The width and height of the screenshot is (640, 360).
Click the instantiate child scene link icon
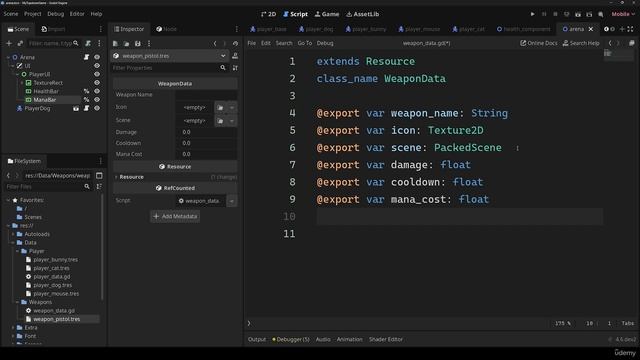coord(20,43)
